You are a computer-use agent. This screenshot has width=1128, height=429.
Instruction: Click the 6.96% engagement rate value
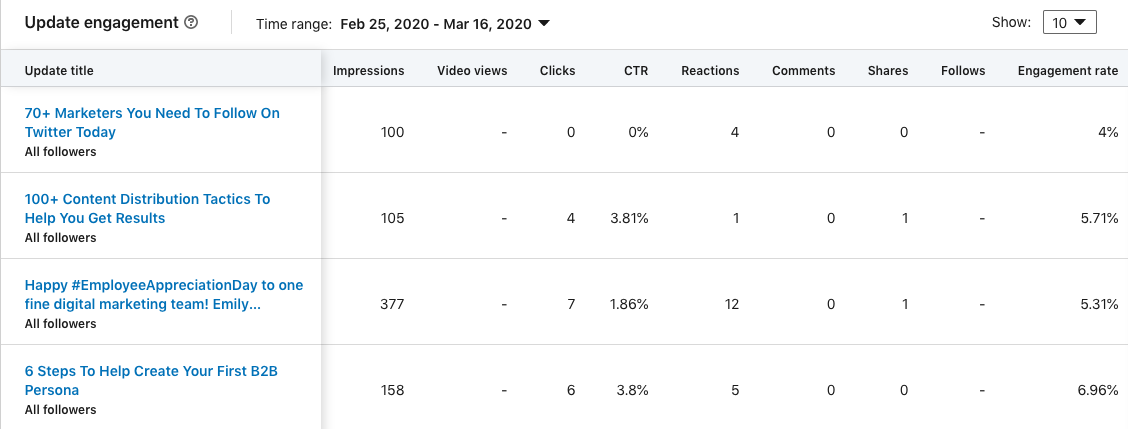pyautogui.click(x=1097, y=390)
